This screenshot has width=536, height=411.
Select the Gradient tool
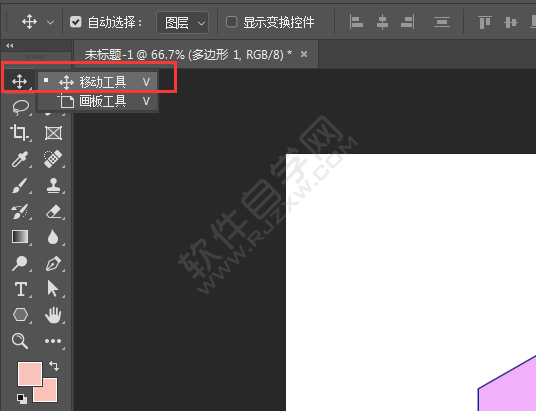coord(20,237)
